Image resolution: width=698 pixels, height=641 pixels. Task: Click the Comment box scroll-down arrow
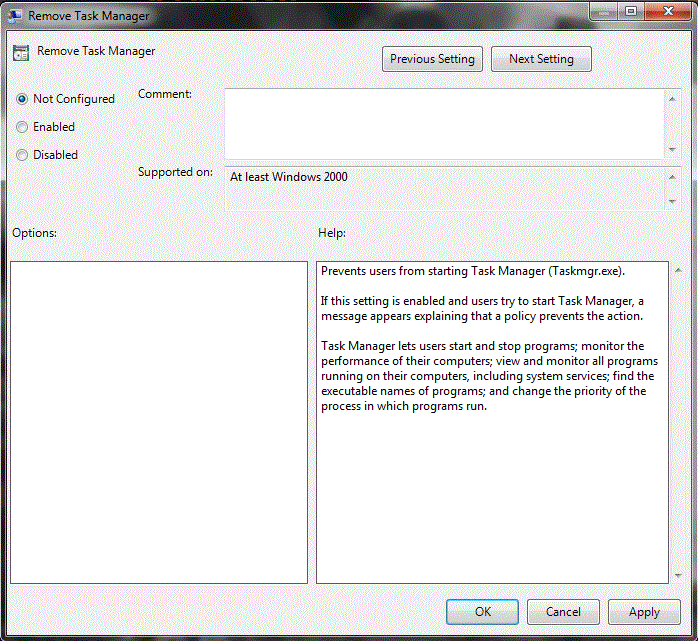[672, 150]
